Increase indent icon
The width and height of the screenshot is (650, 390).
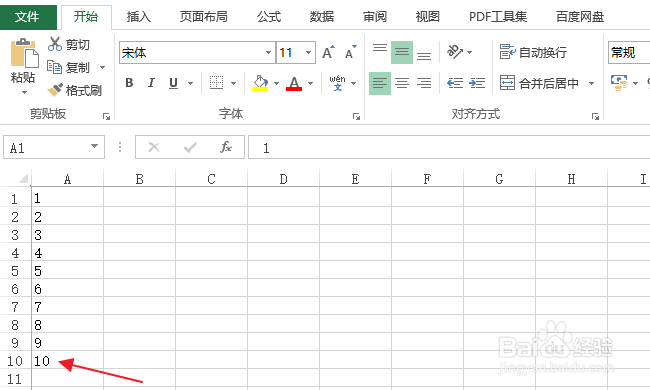pos(477,83)
